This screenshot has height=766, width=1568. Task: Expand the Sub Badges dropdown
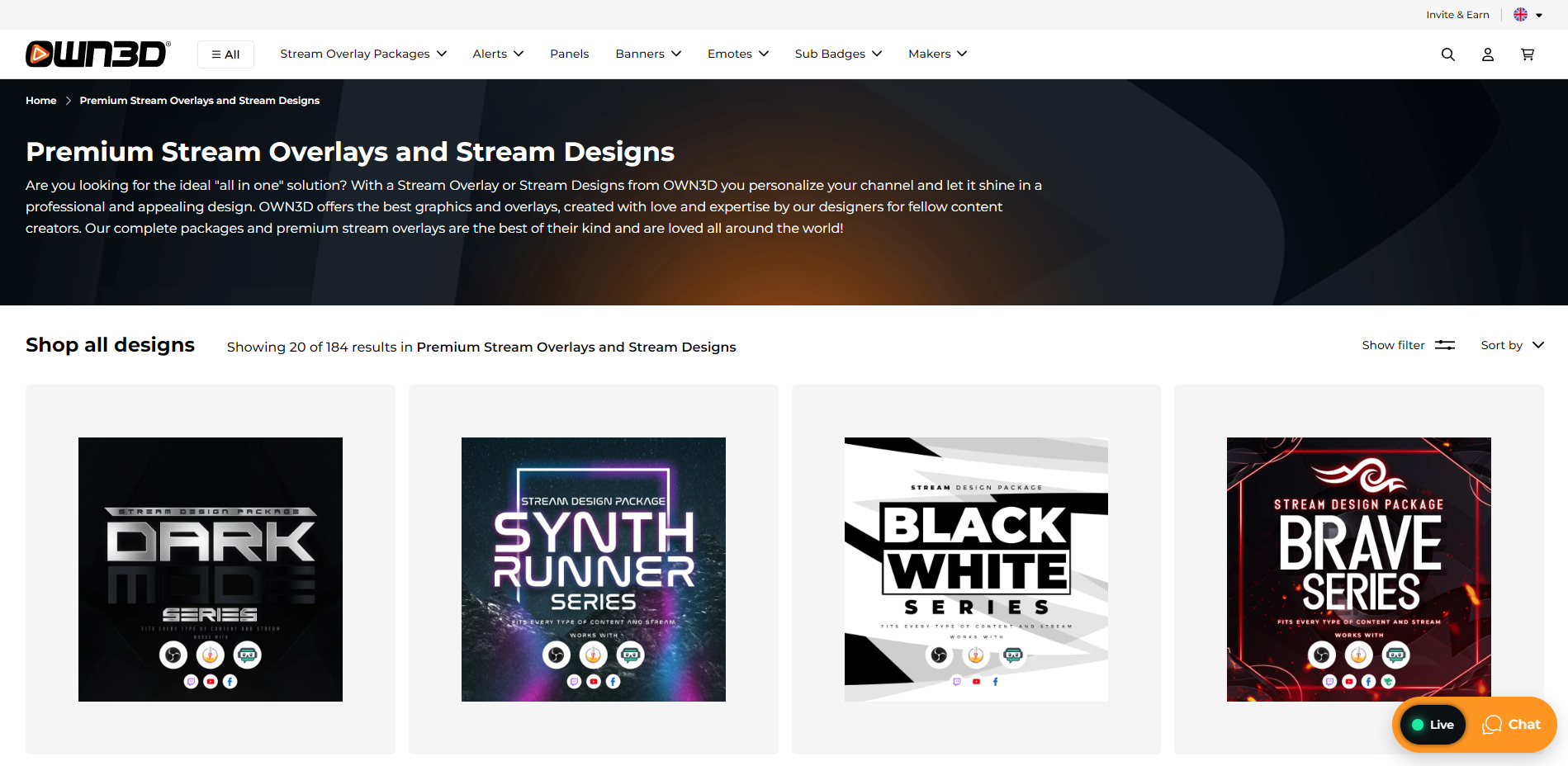point(837,54)
